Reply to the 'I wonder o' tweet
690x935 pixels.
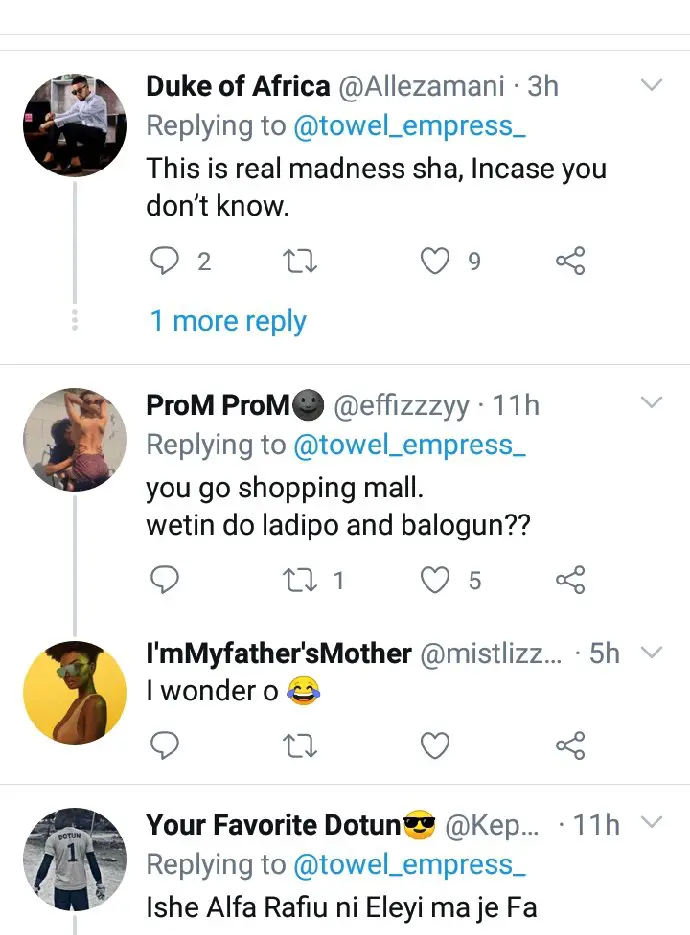(x=164, y=745)
